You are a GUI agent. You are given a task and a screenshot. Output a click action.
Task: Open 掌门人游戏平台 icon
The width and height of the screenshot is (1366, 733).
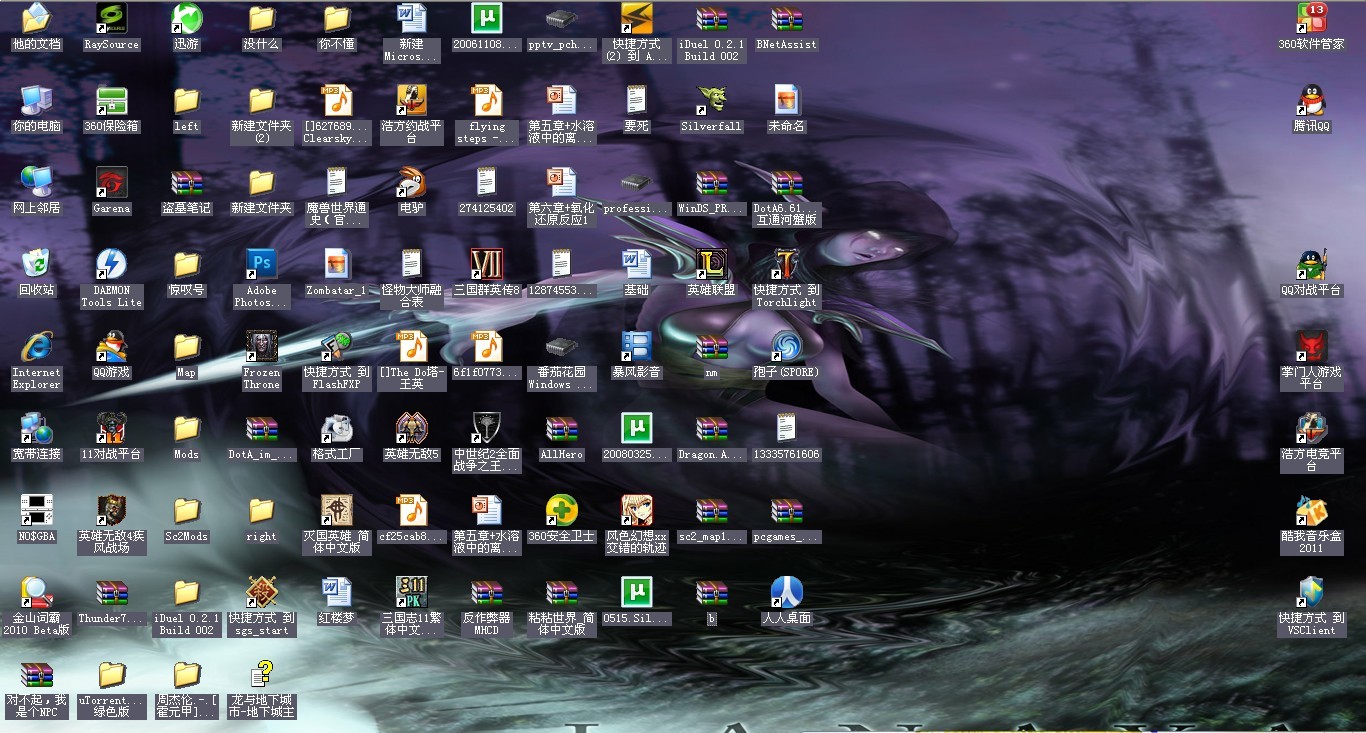(x=1311, y=346)
